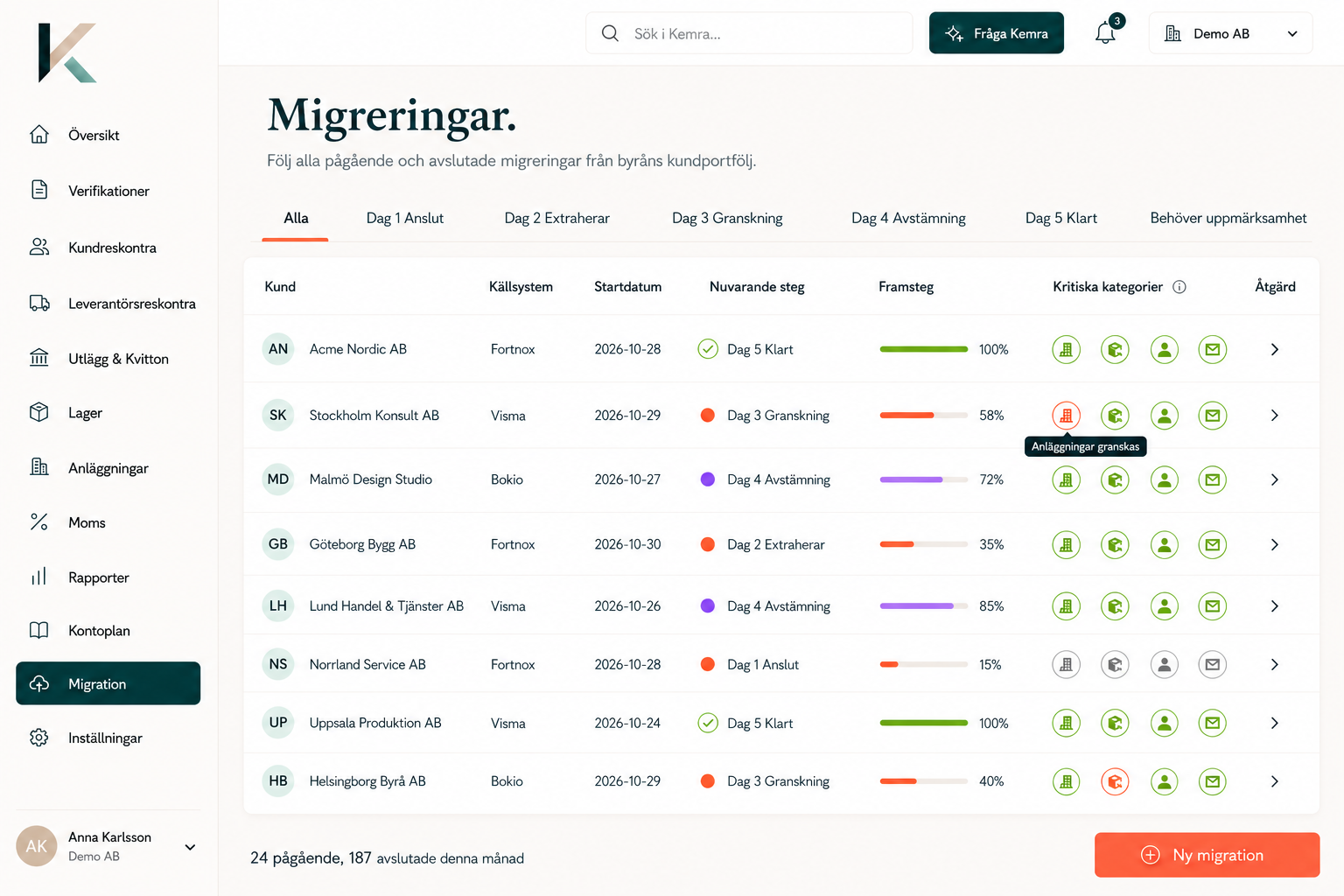Click the Kemra logo in the sidebar

click(x=67, y=53)
